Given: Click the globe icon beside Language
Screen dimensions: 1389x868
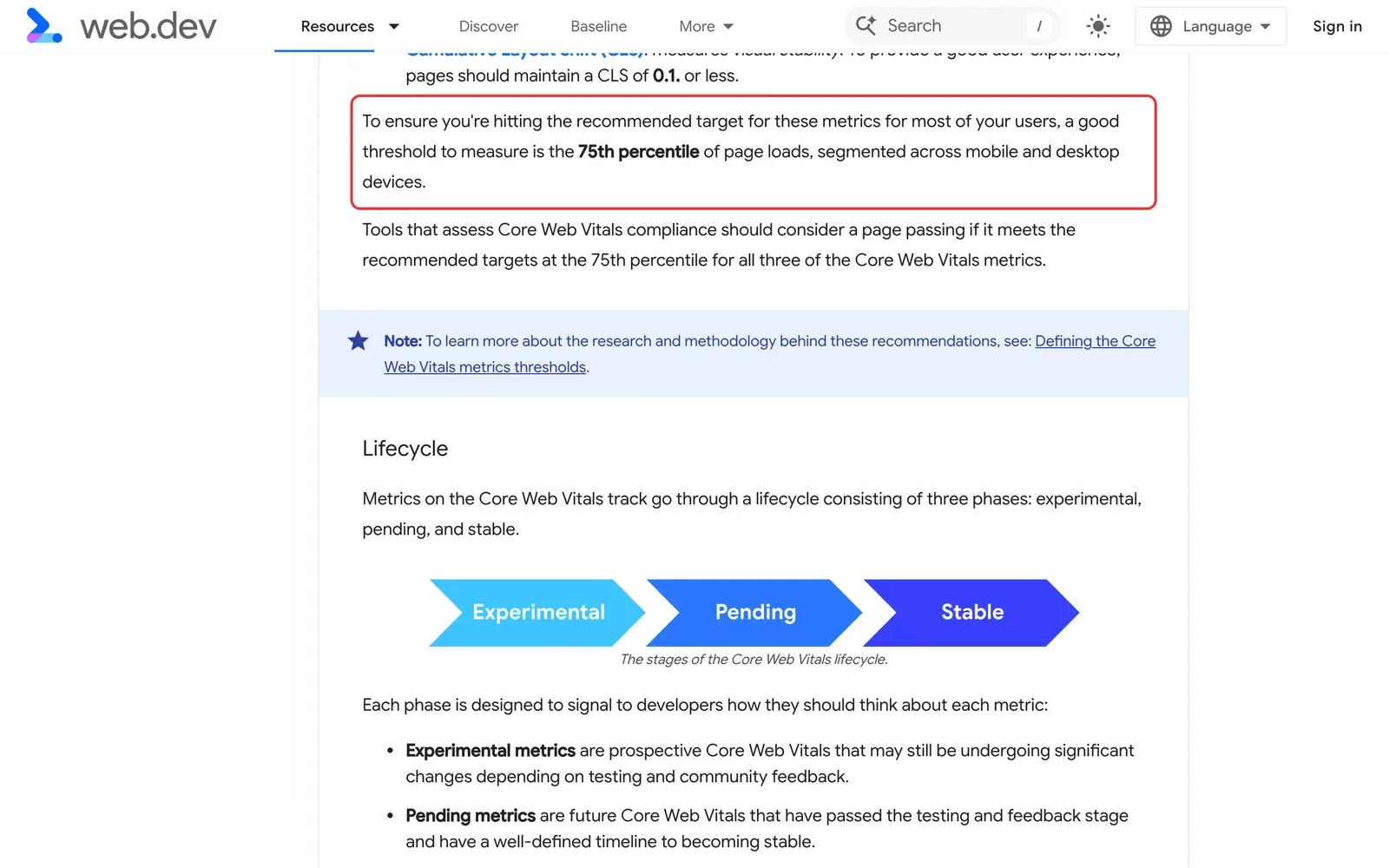Looking at the screenshot, I should pyautogui.click(x=1161, y=26).
